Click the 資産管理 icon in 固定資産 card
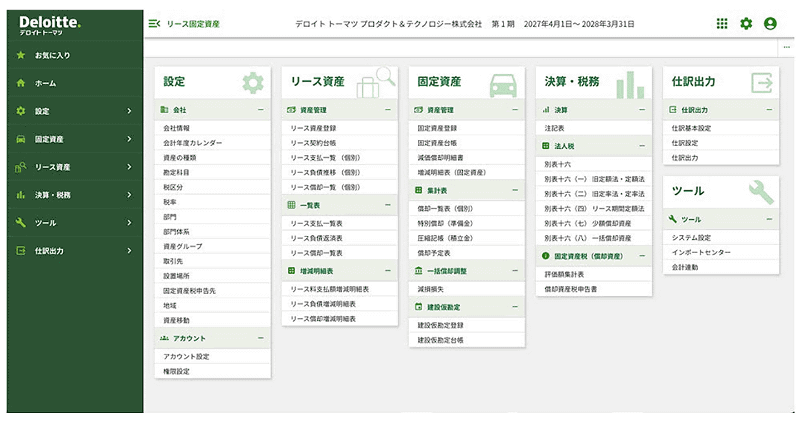The height and width of the screenshot is (424, 800). pyautogui.click(x=418, y=110)
